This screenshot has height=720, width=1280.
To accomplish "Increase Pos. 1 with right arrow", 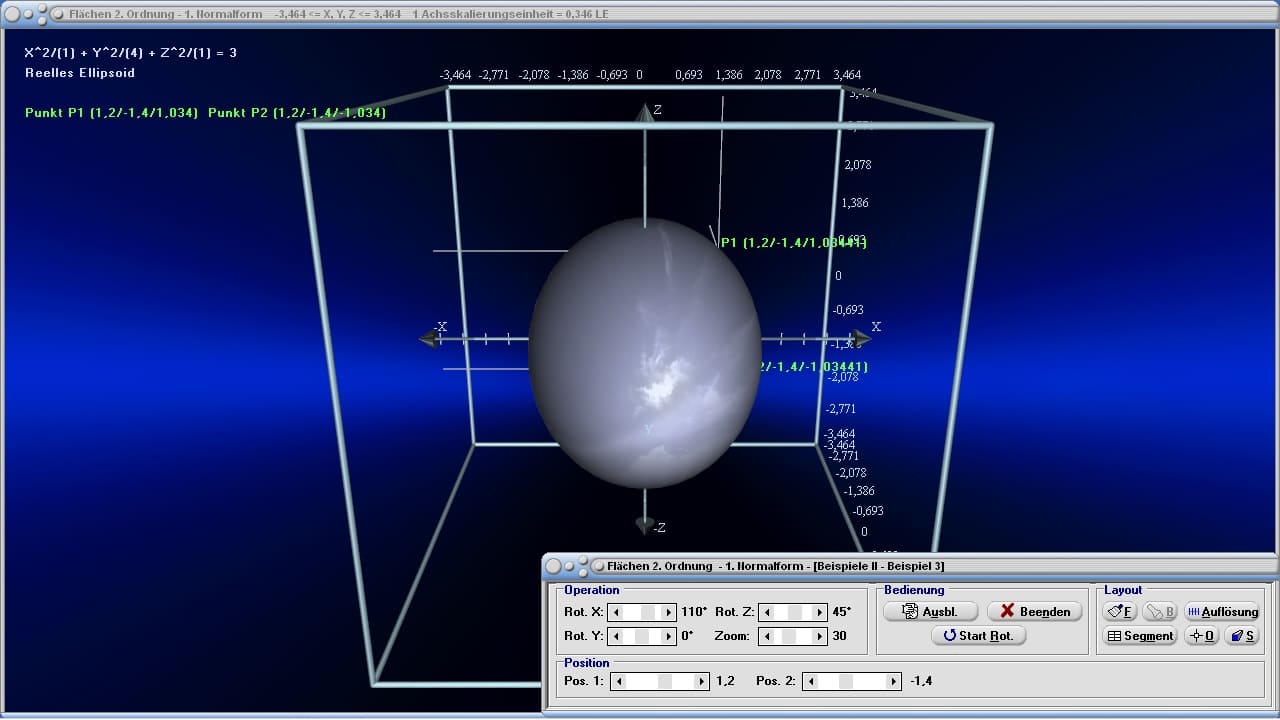I will point(700,681).
